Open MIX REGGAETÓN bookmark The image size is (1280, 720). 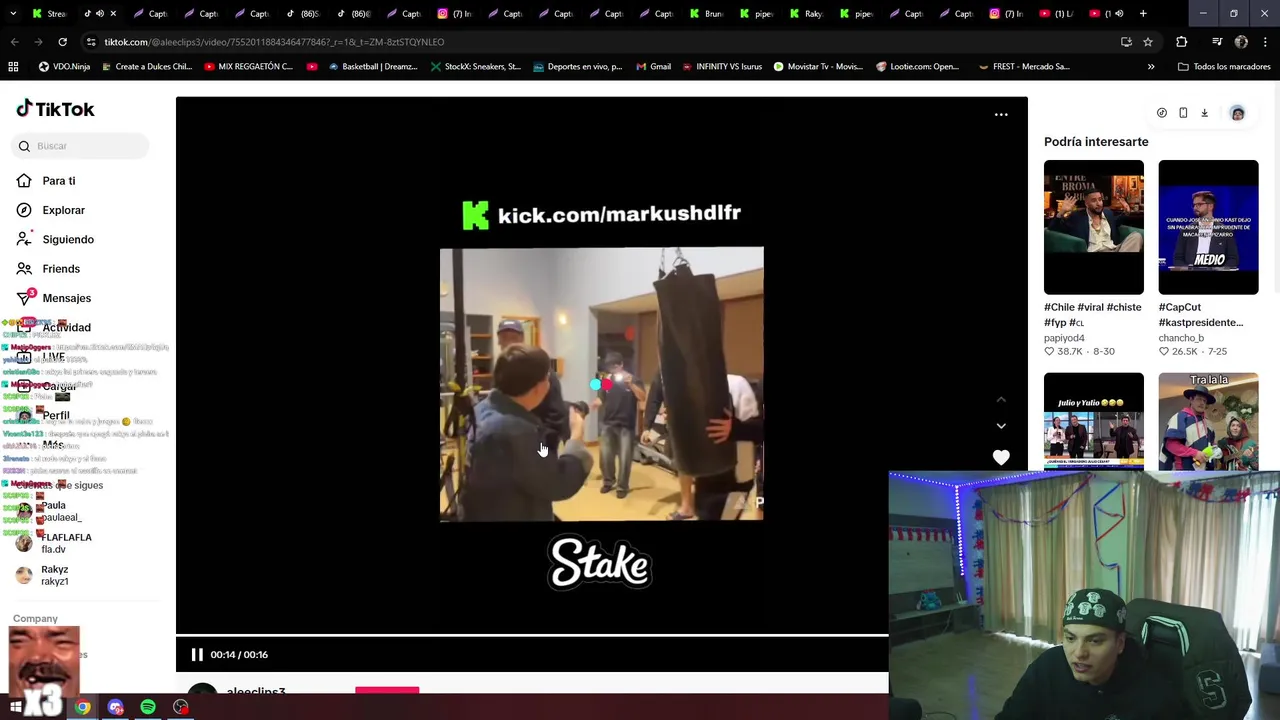pos(248,67)
